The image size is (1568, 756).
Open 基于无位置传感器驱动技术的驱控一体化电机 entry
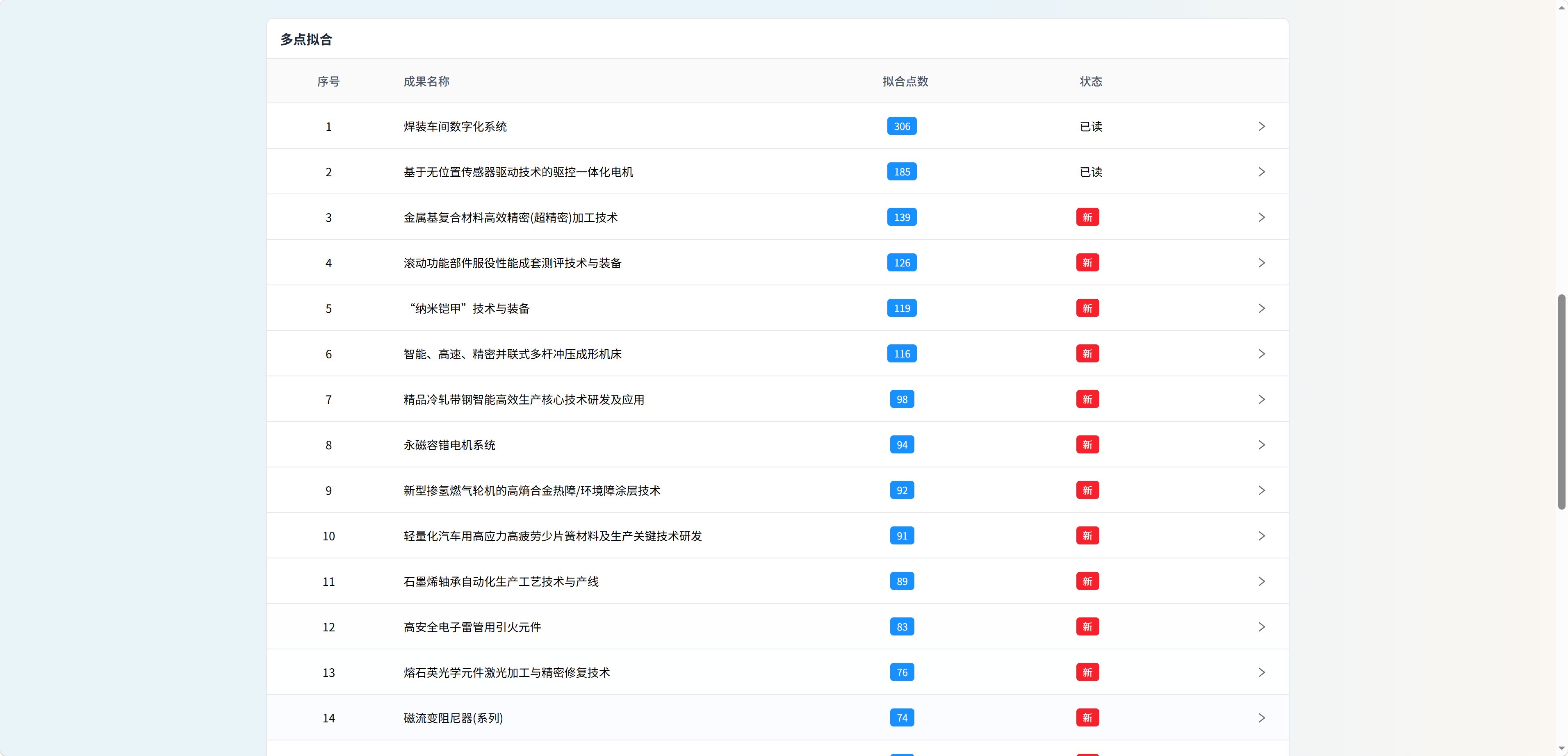pyautogui.click(x=519, y=172)
